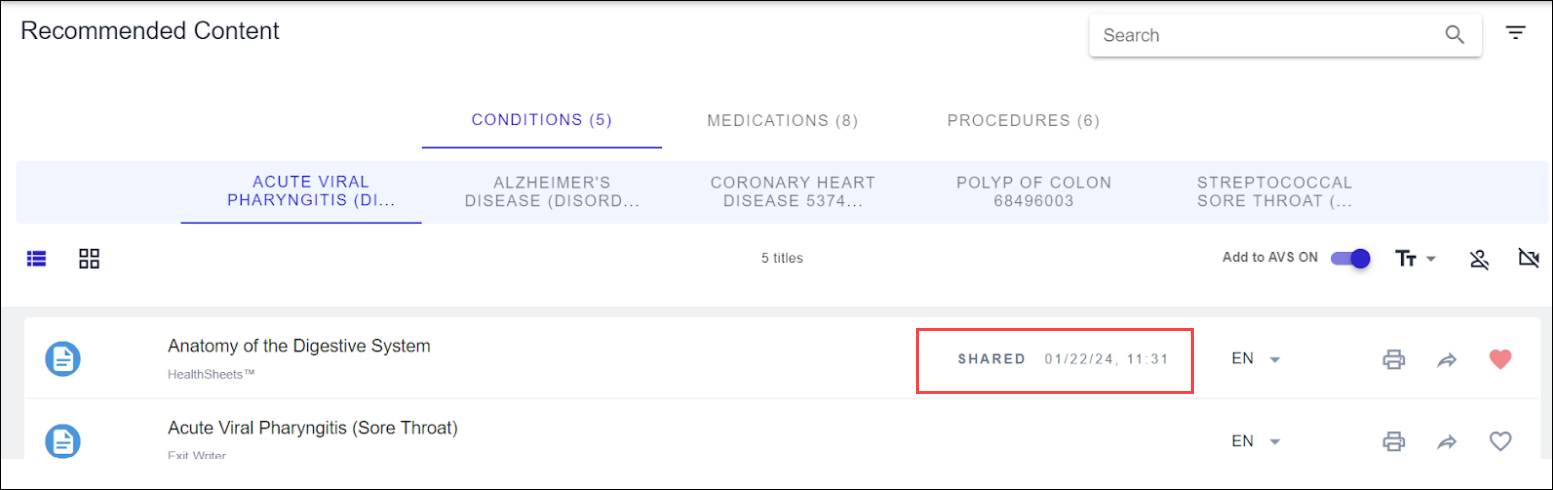Image resolution: width=1553 pixels, height=490 pixels.
Task: Favorite Acute Viral Pharyngitis with heart
Action: tap(1499, 441)
